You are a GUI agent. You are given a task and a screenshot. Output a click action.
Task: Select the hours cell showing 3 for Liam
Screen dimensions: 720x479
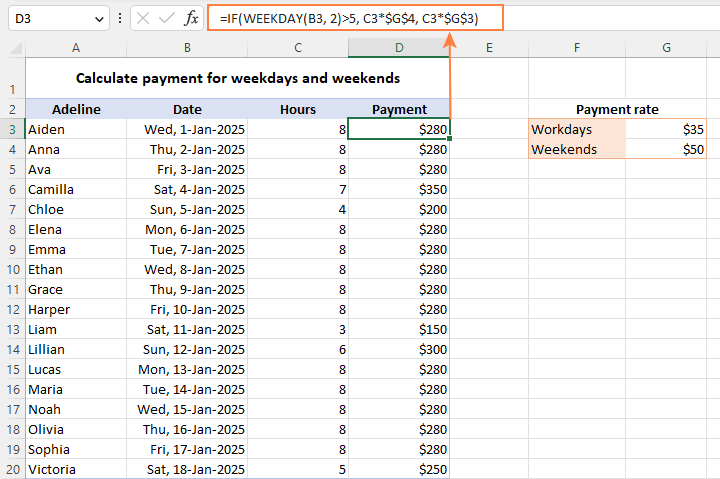click(298, 330)
